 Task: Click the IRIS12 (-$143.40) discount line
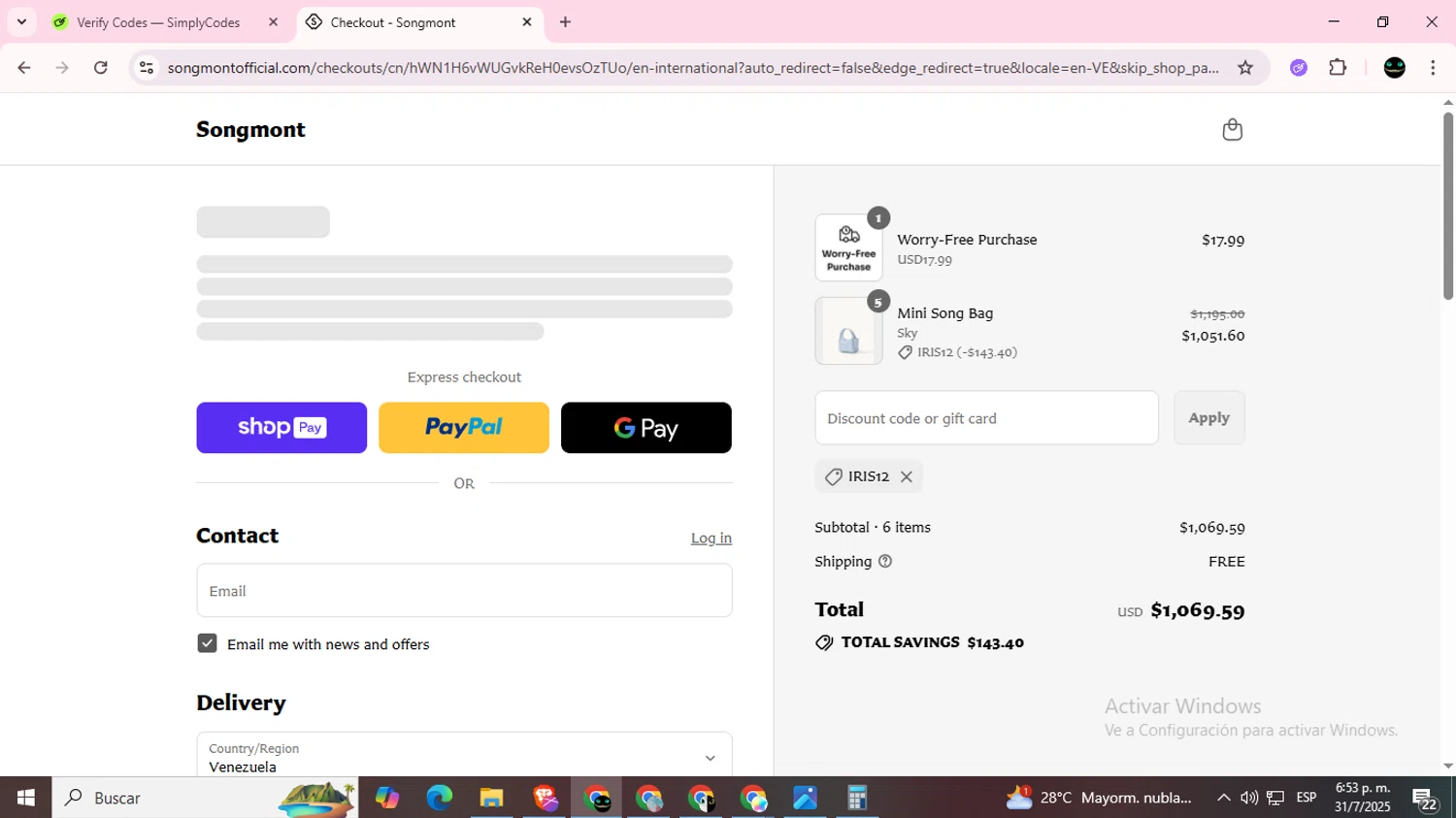point(957,352)
